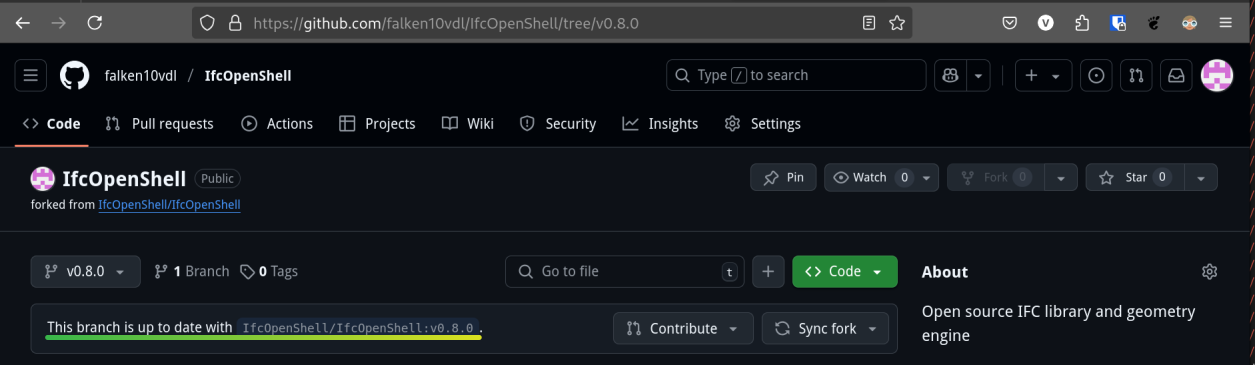Screen dimensions: 1255x365
Task: Open the green Code dropdown
Action: (x=845, y=271)
